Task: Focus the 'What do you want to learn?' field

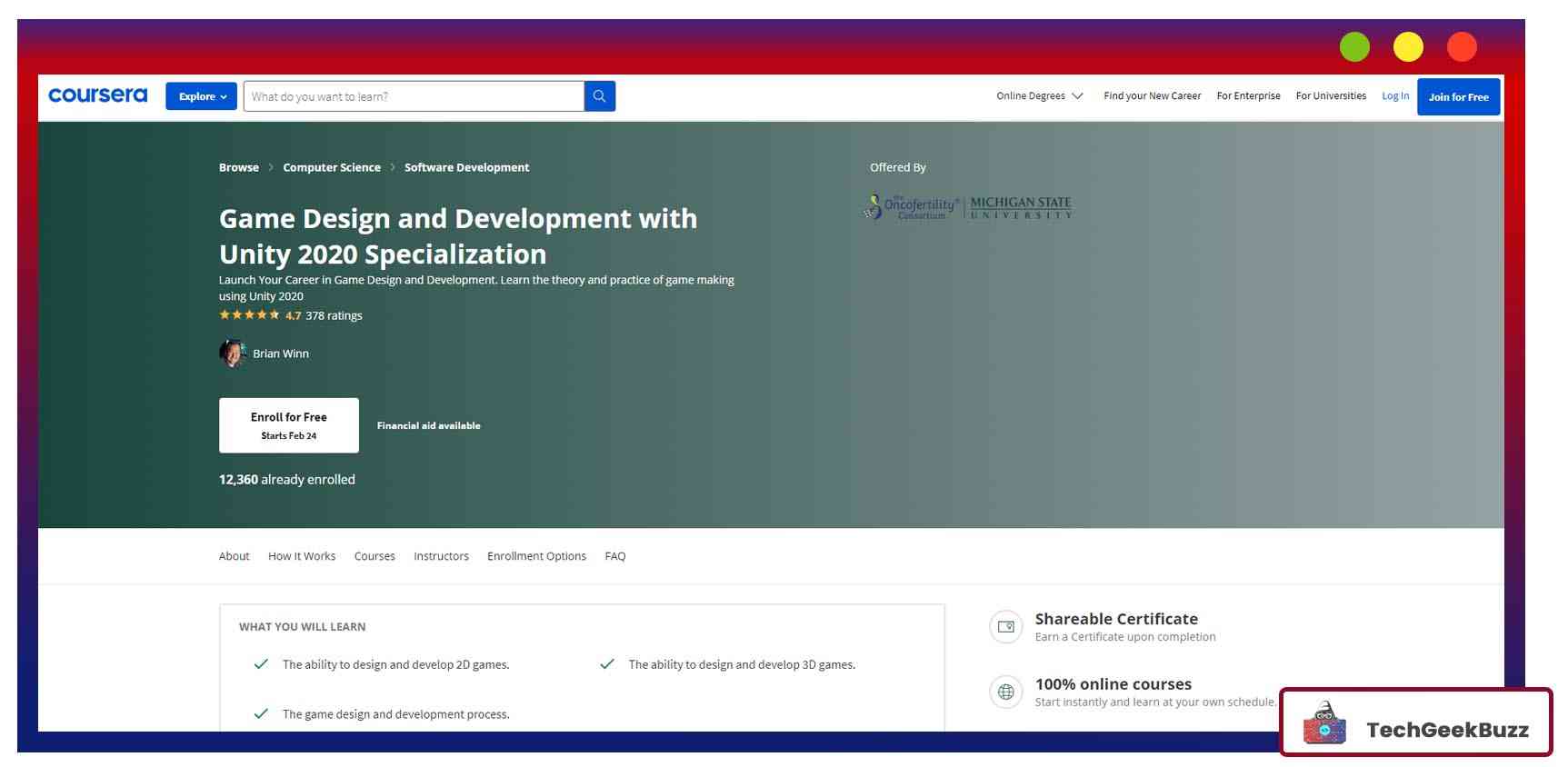Action: [x=414, y=96]
